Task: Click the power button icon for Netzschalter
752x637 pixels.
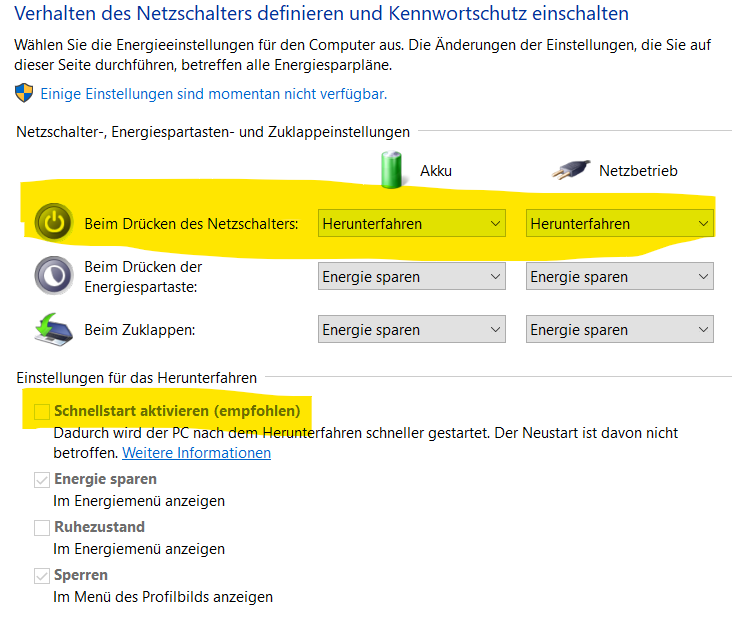Action: (x=54, y=223)
